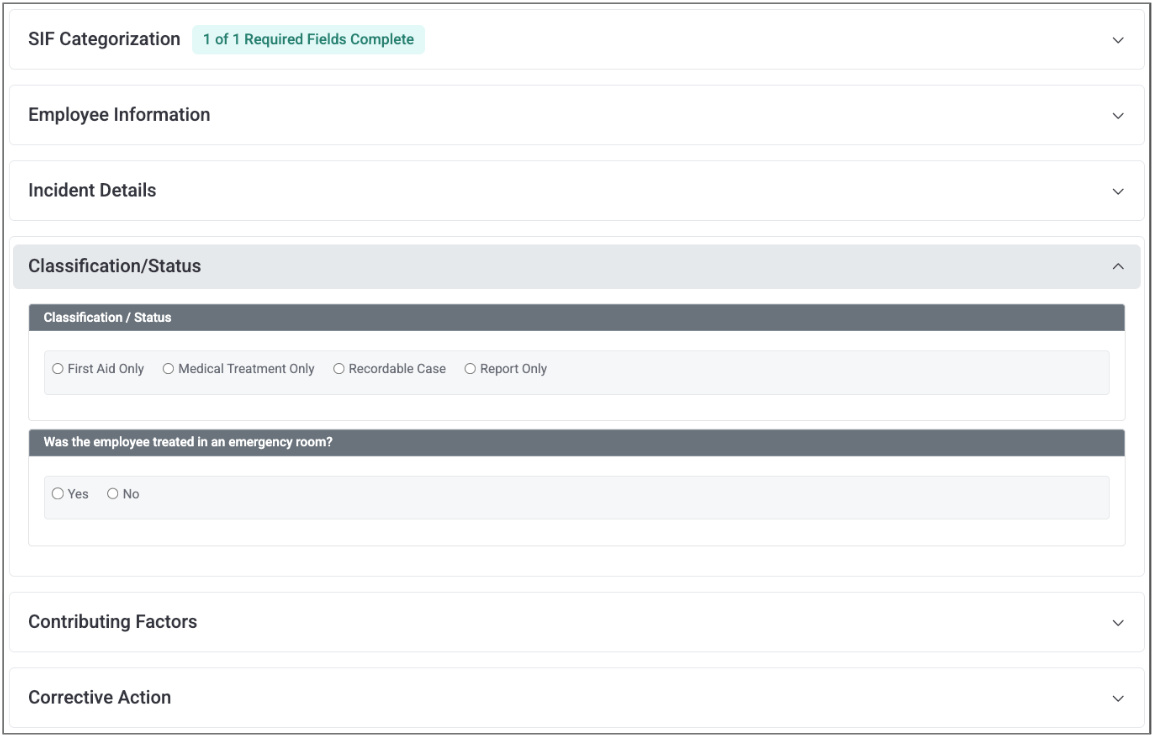Viewport: 1154px width, 737px height.
Task: Choose Recordable Case classification
Action: (x=339, y=369)
